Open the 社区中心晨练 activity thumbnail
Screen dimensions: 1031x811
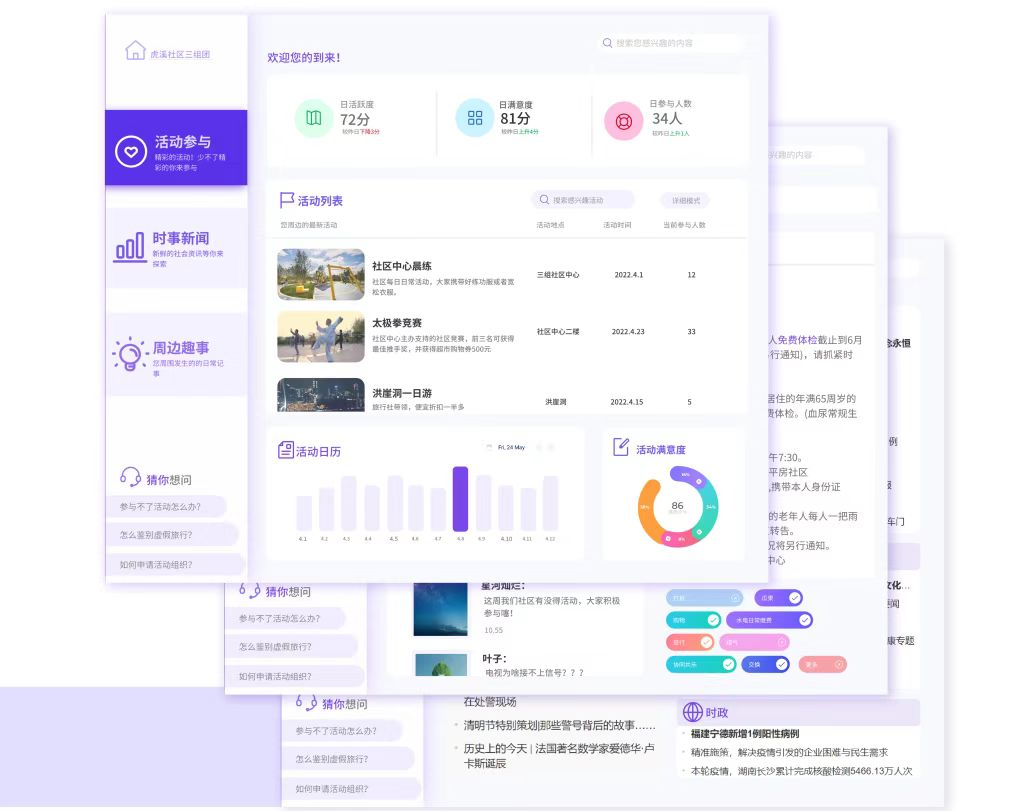pos(321,274)
